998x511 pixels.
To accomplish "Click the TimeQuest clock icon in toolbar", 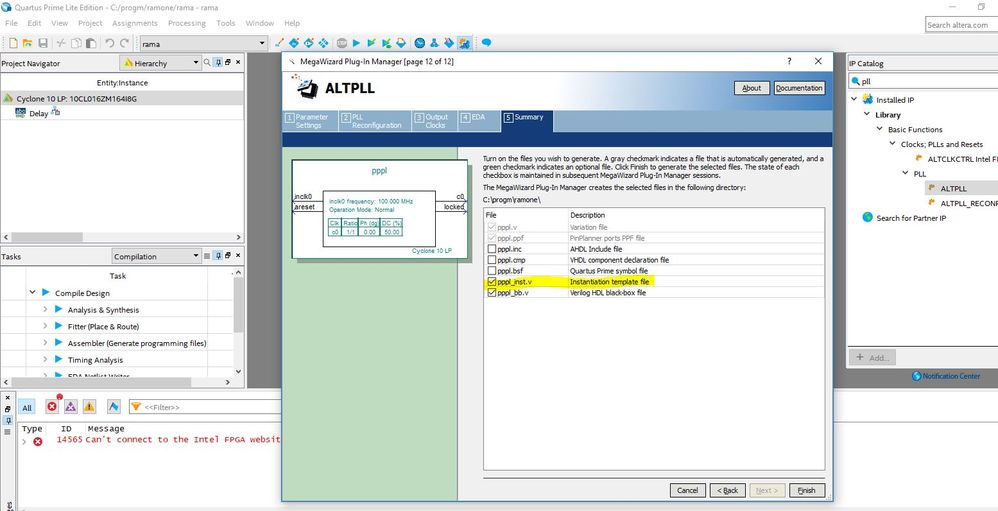I will (419, 43).
